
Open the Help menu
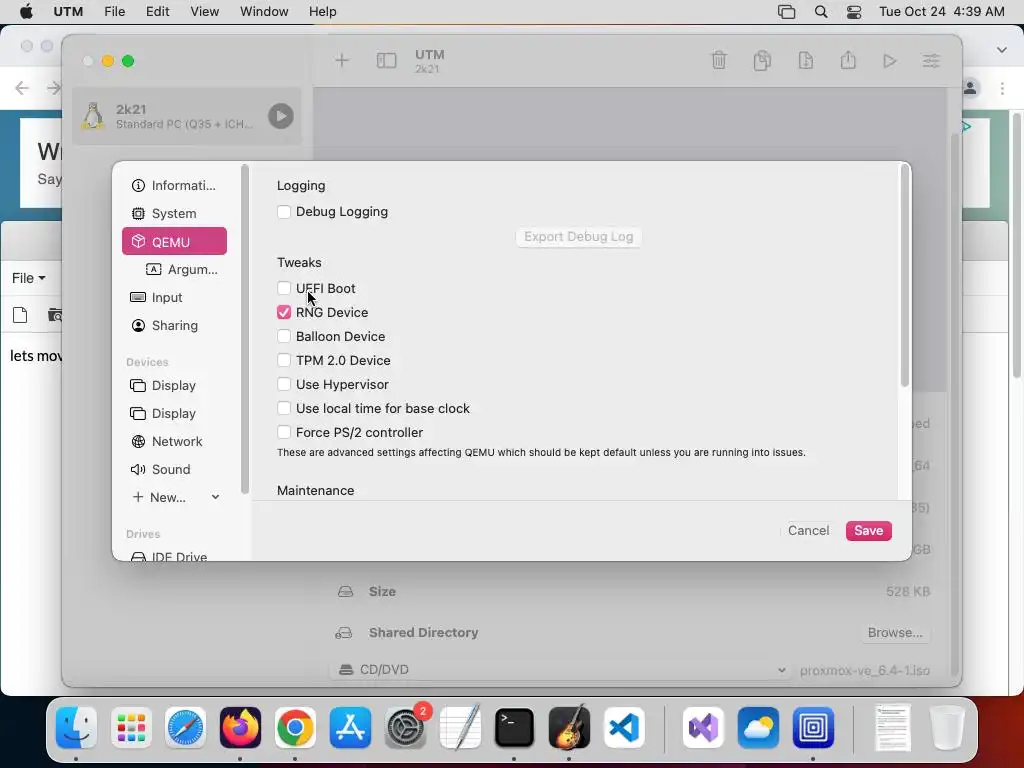point(323,12)
